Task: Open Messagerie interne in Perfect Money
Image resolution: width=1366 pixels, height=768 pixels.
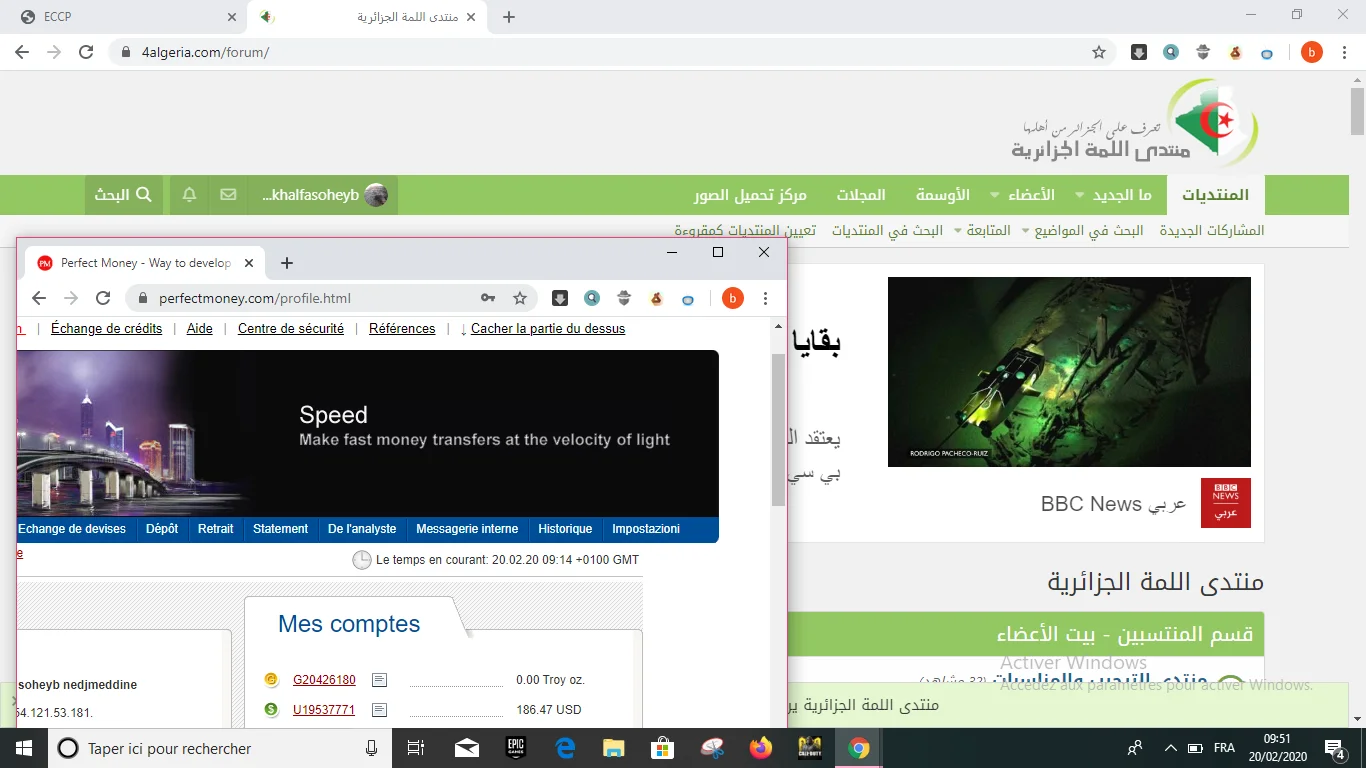Action: coord(467,529)
